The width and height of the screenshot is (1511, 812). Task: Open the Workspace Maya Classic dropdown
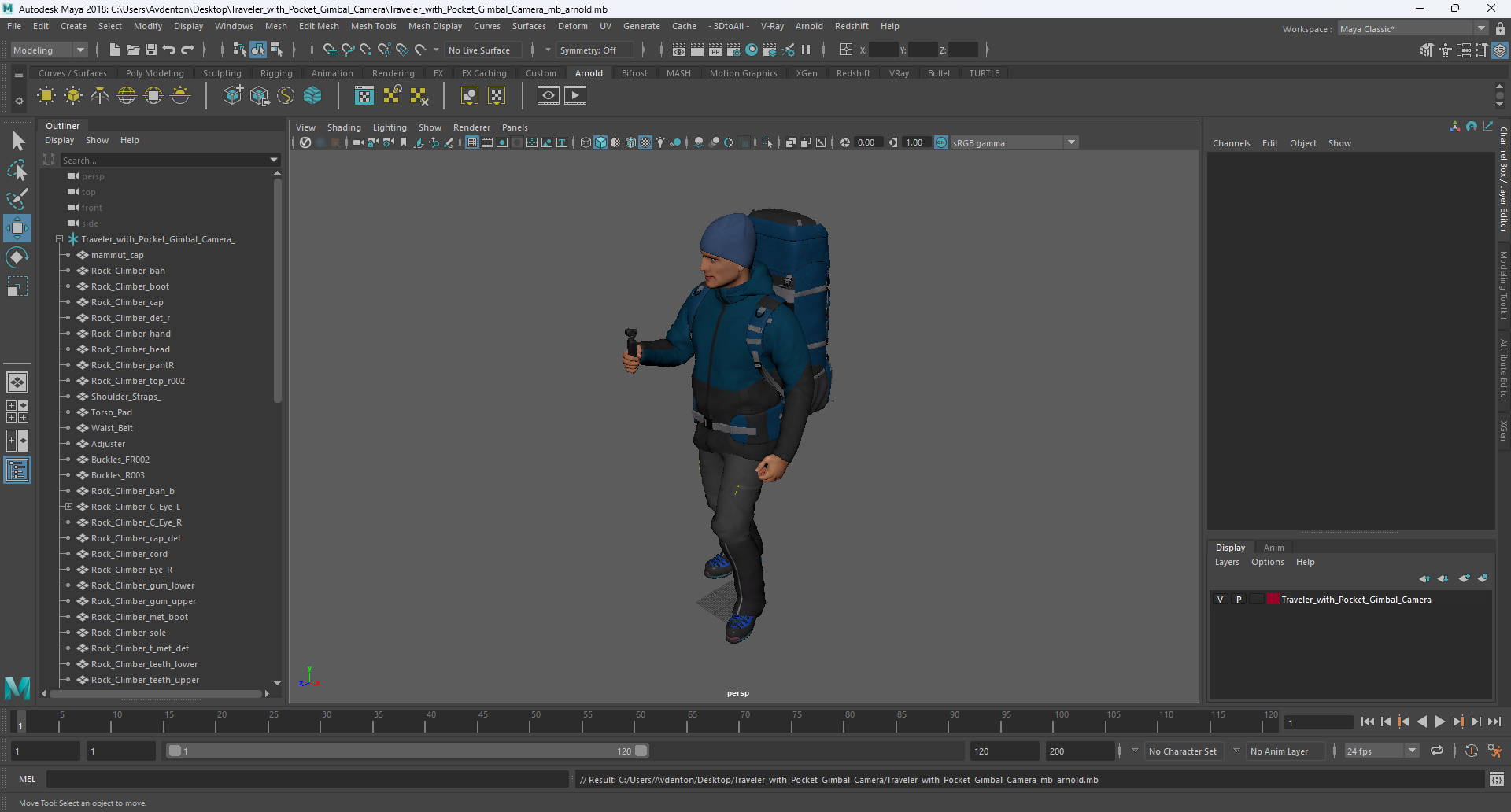pos(1413,29)
